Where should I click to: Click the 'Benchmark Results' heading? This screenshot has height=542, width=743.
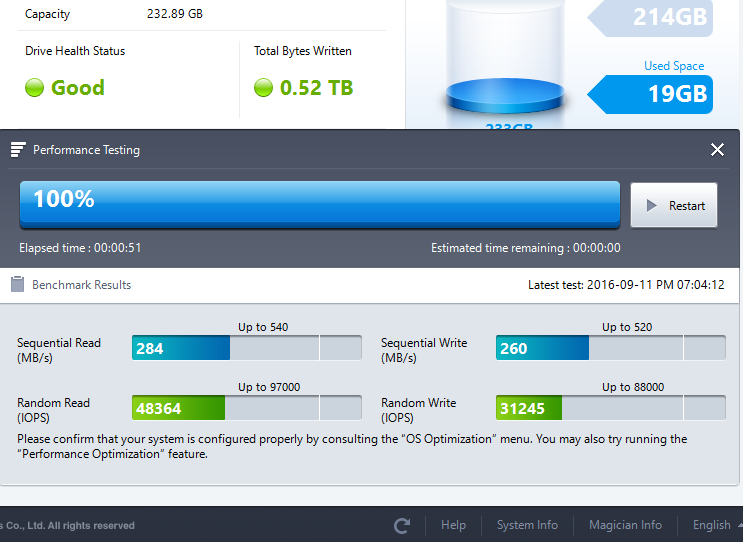point(82,285)
